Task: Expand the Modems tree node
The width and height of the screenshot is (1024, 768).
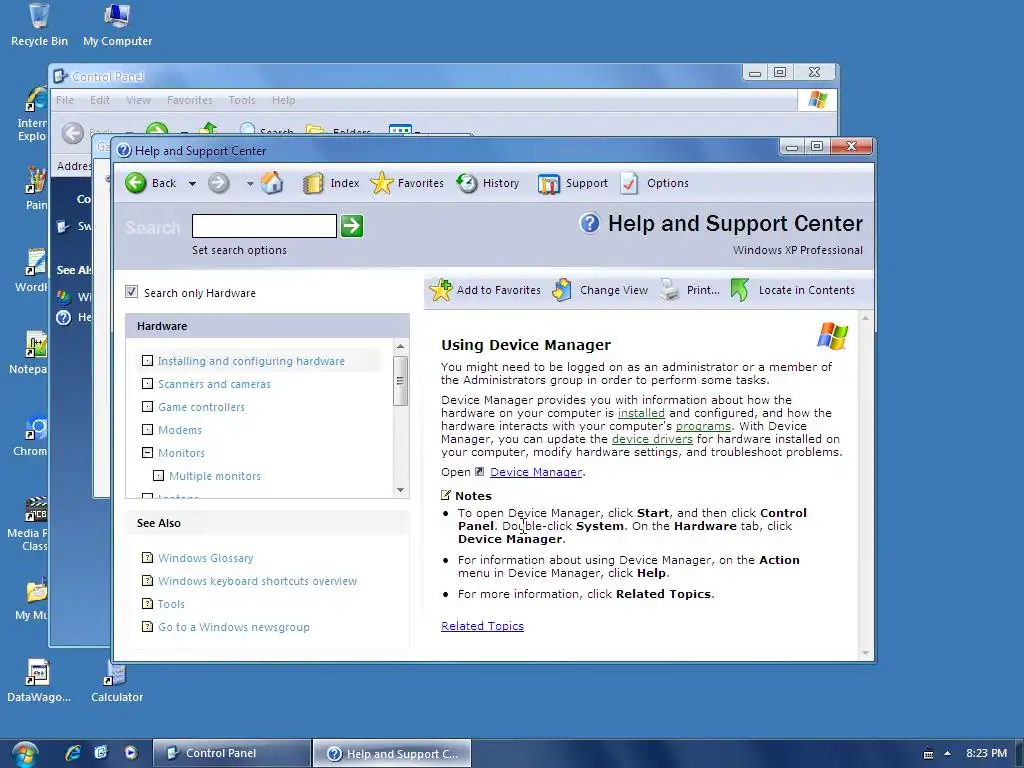Action: (148, 429)
